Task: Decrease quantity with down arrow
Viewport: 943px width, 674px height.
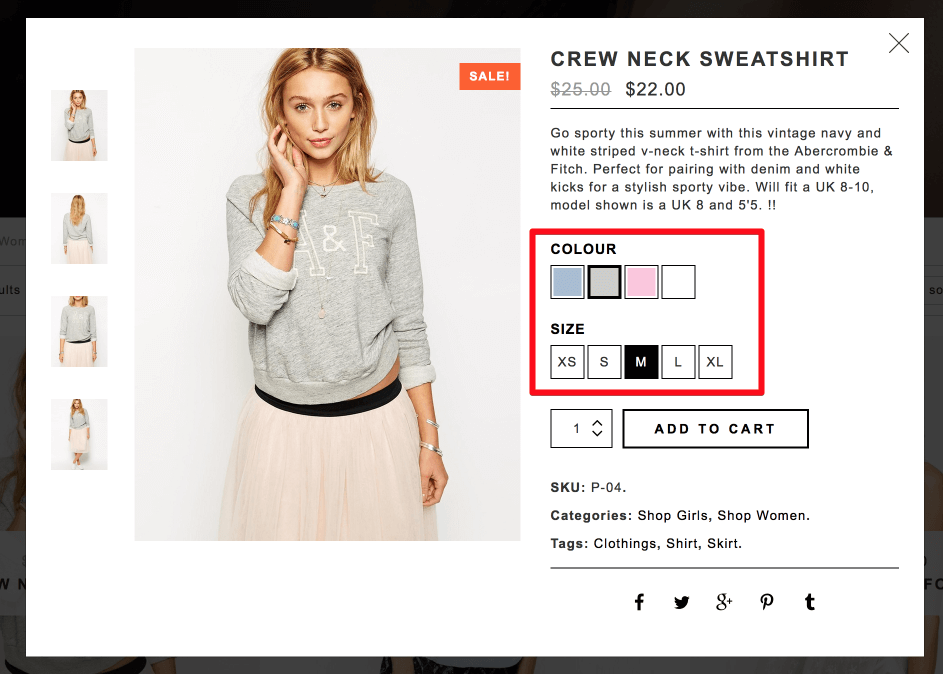Action: pyautogui.click(x=597, y=433)
